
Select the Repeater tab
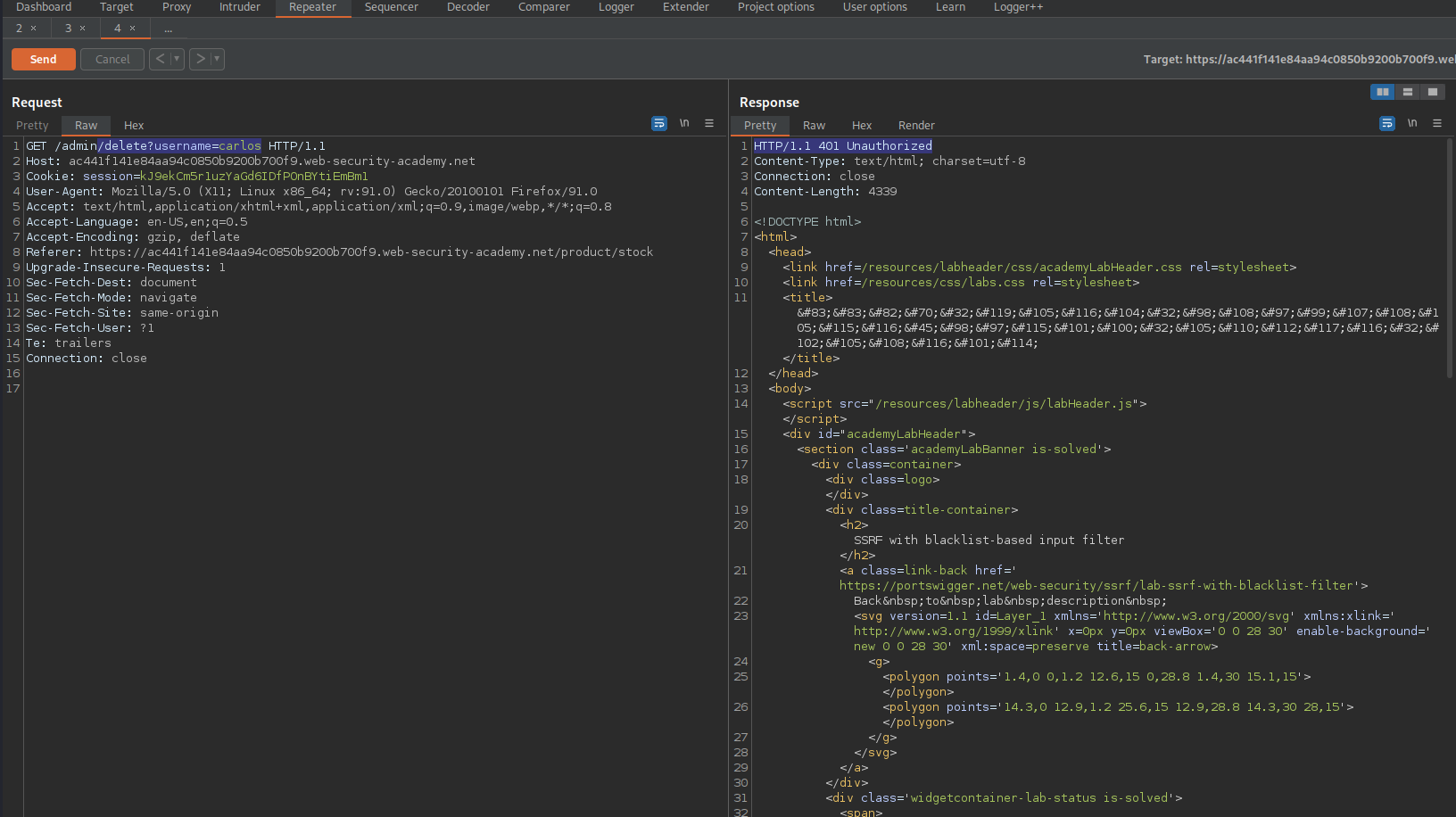pyautogui.click(x=312, y=7)
